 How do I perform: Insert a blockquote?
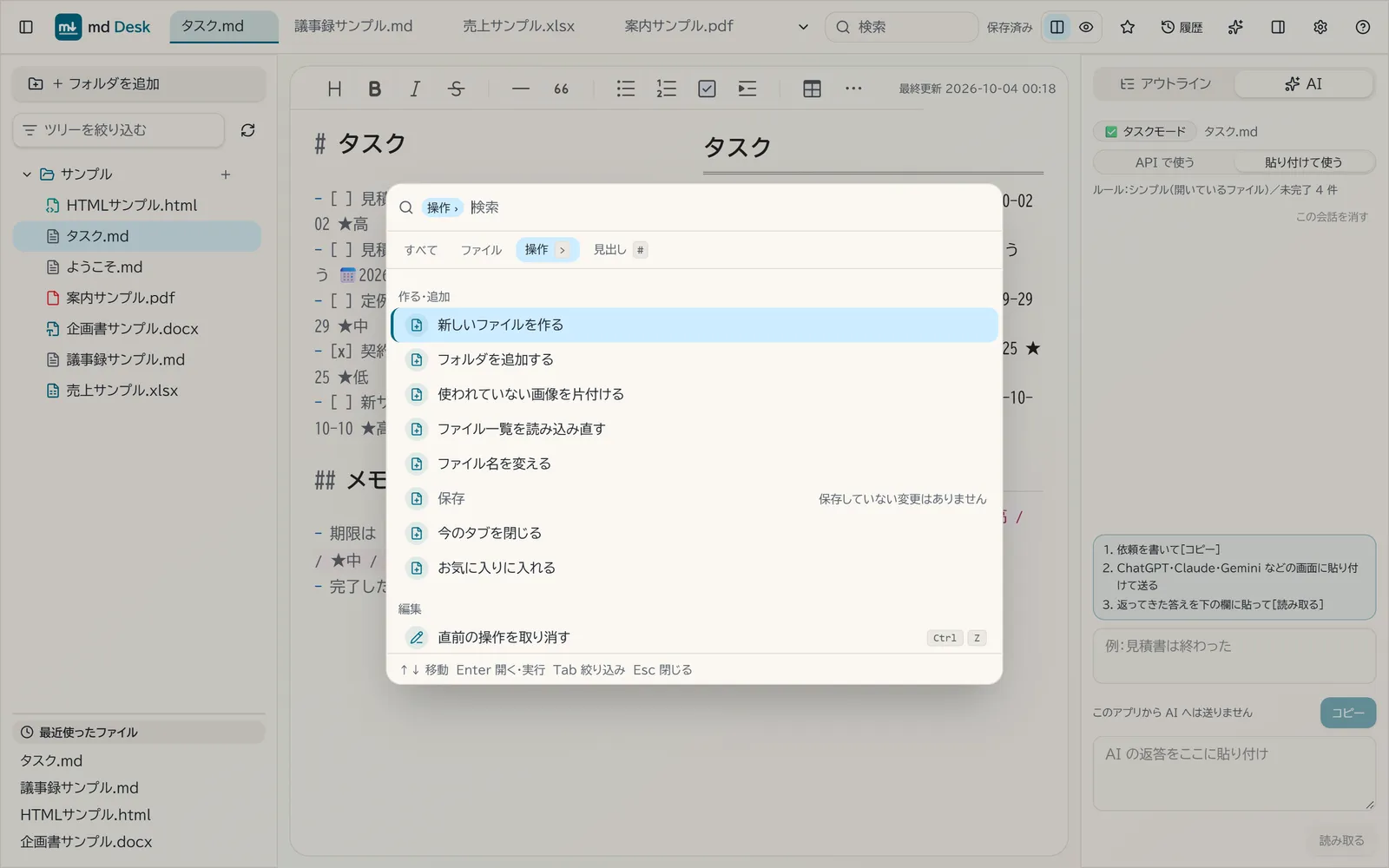pos(561,89)
